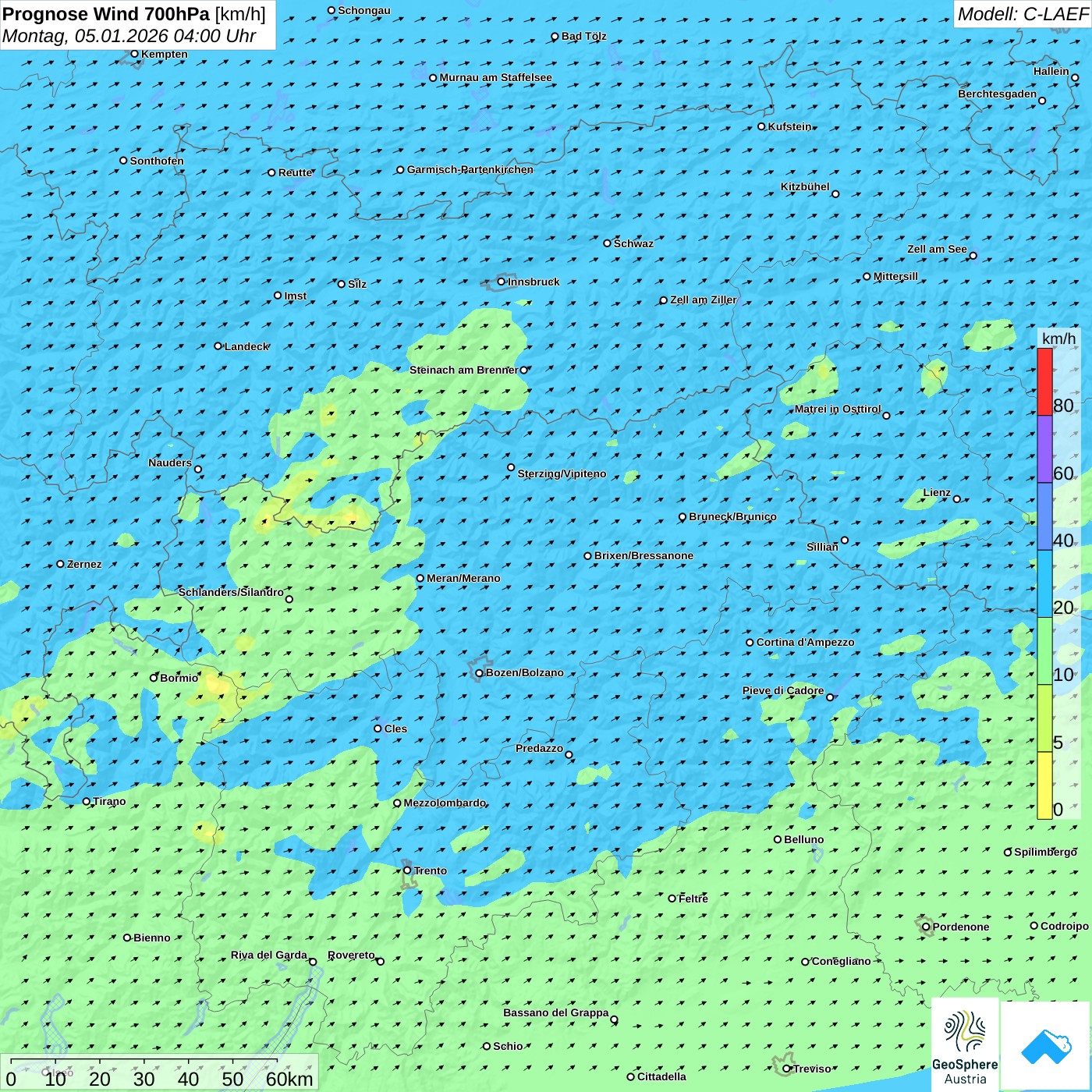1092x1092 pixels.
Task: Click the Cittadella label
Action: (661, 1076)
